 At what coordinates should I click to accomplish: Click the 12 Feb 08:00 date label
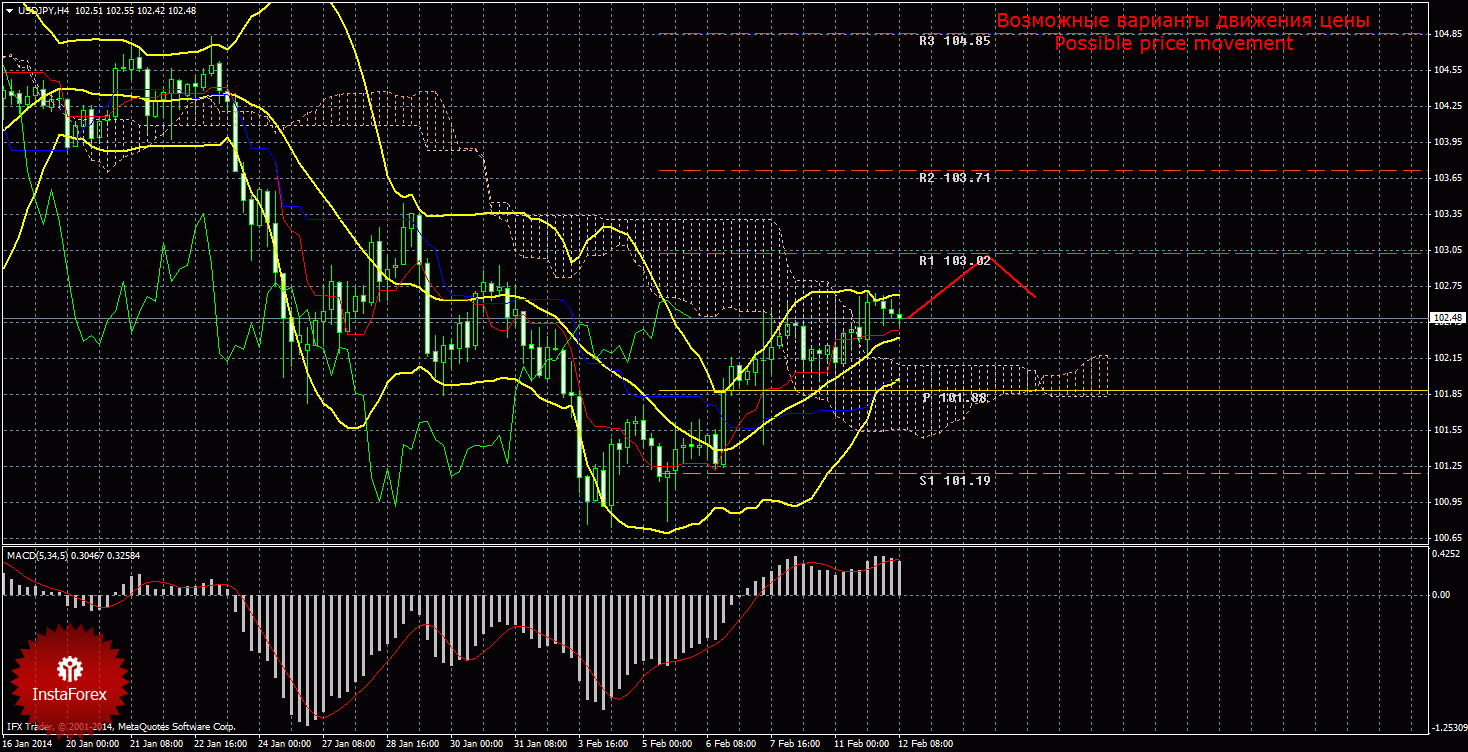coord(926,744)
